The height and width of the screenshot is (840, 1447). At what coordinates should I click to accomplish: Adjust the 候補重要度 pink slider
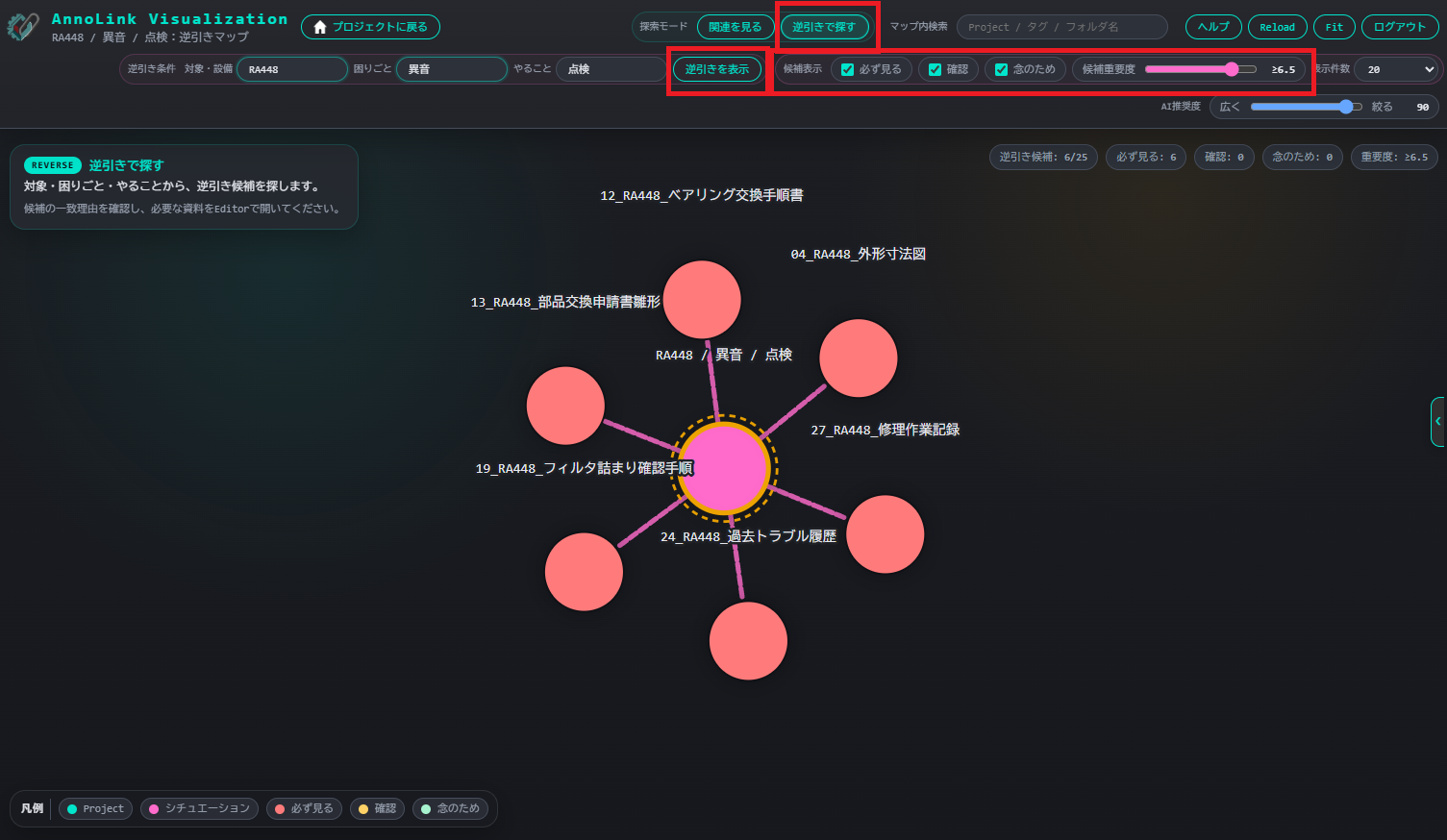(x=1200, y=69)
